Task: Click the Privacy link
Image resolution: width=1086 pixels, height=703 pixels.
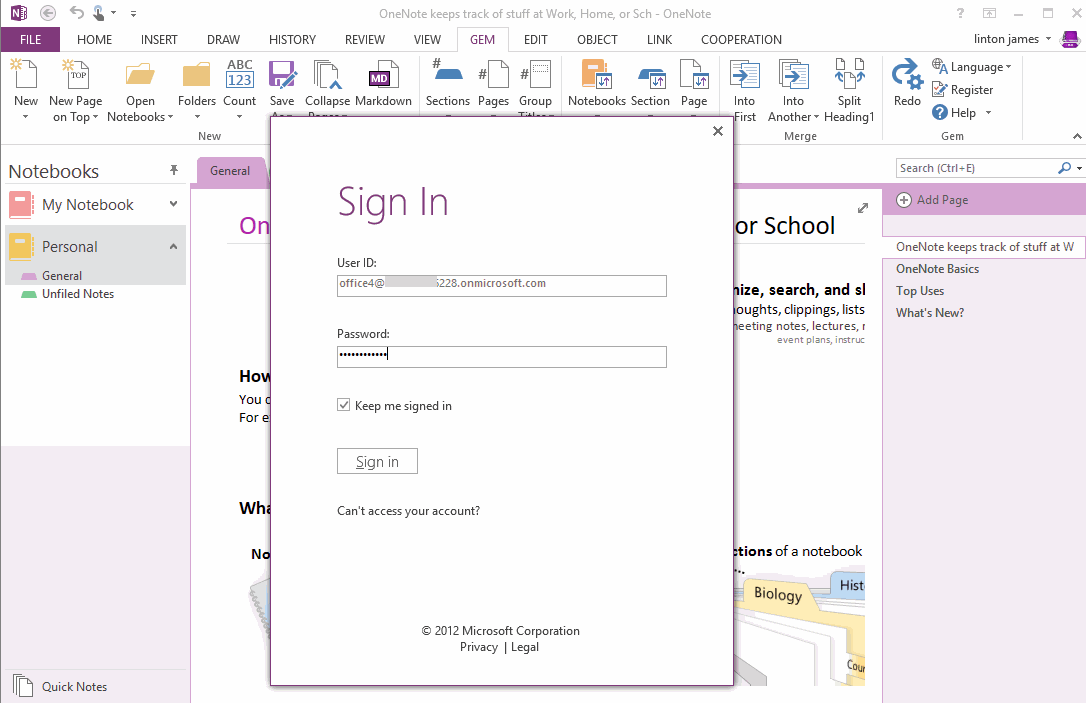Action: (x=479, y=647)
